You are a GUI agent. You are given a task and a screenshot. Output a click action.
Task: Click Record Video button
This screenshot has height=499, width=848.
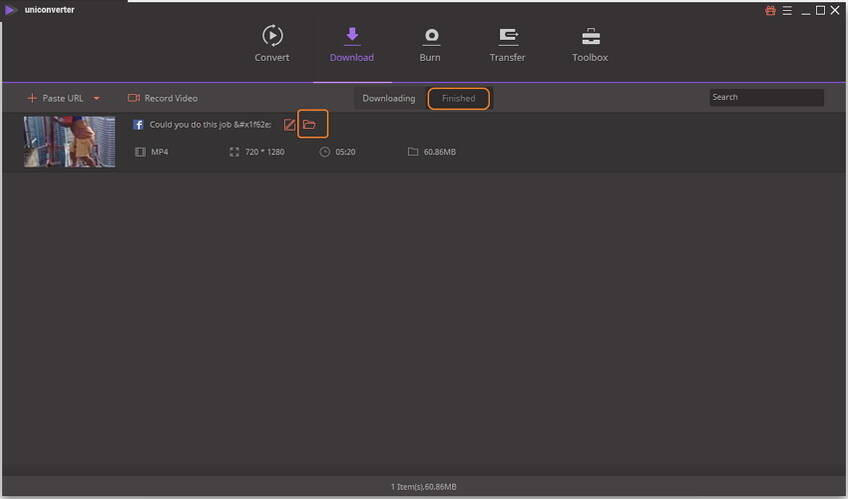point(163,98)
